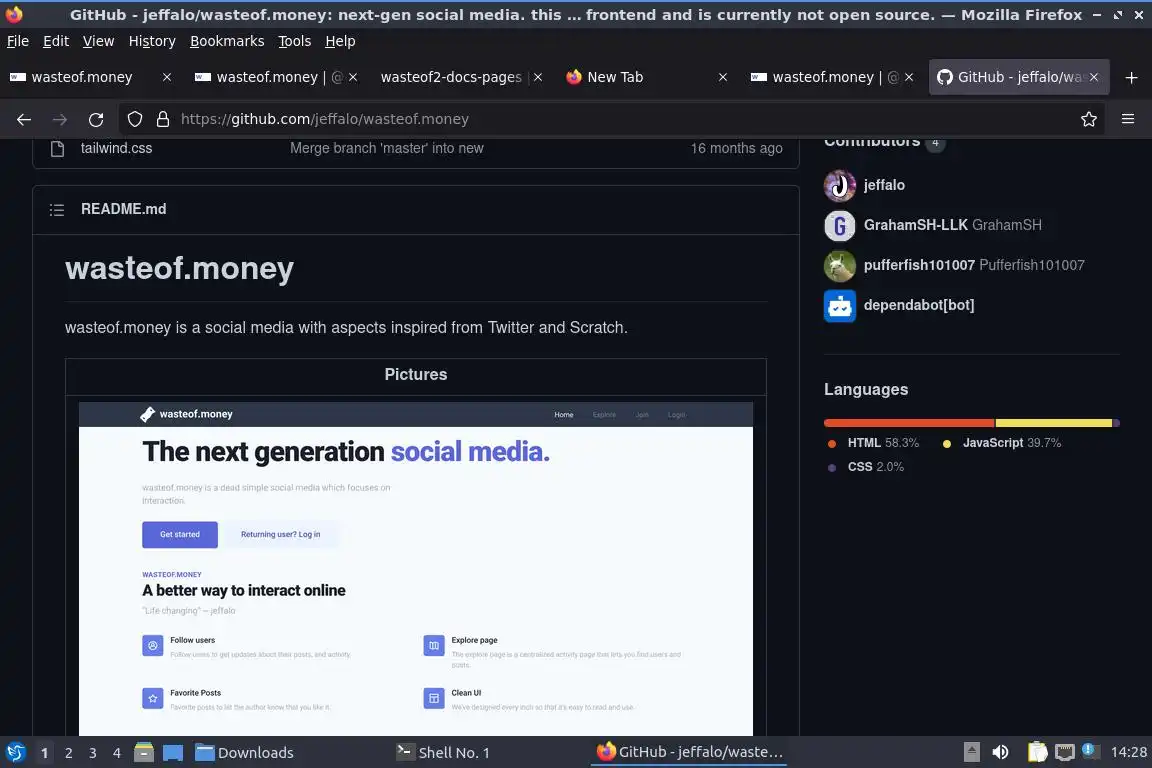The image size is (1152, 768).
Task: Open the update notifier tray icon
Action: coord(1090,750)
